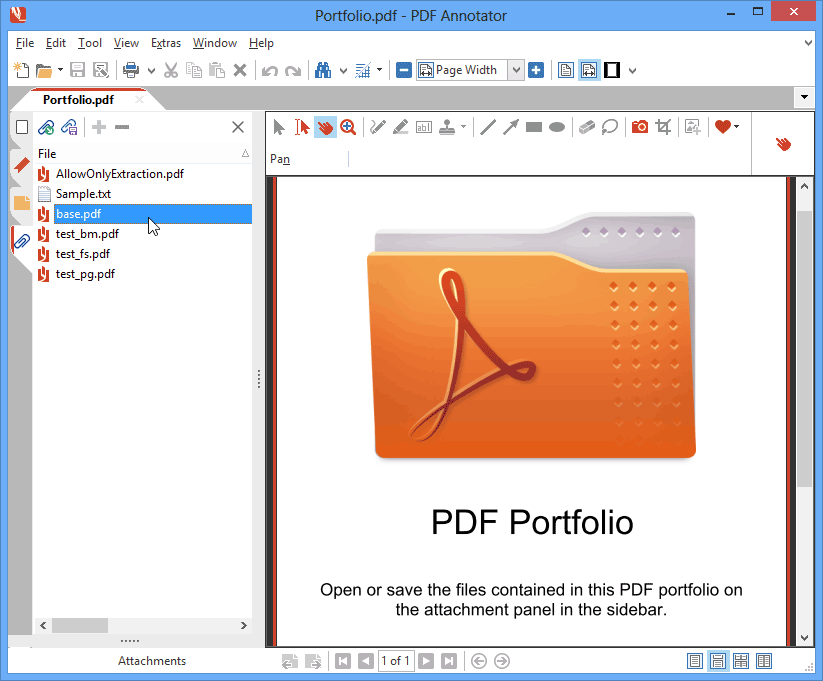This screenshot has width=823, height=681.
Task: Expand the view options dropdown chevron
Action: pyautogui.click(x=632, y=70)
